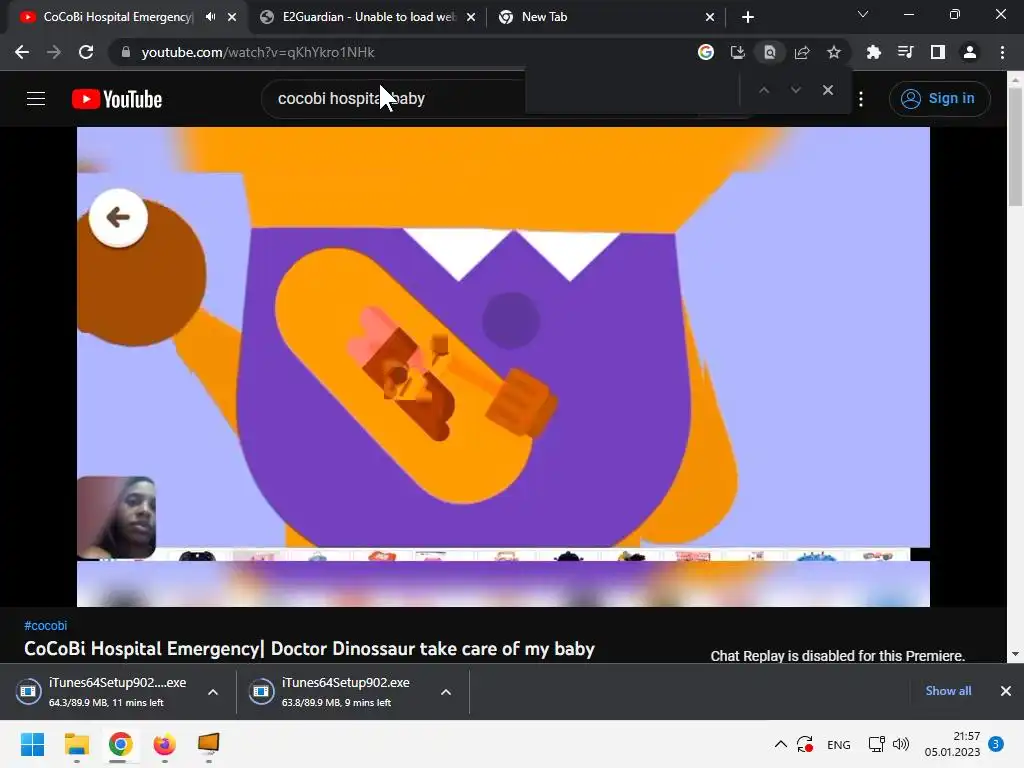1024x768 pixels.
Task: Open the media controls icon in the toolbar
Action: pyautogui.click(x=906, y=52)
